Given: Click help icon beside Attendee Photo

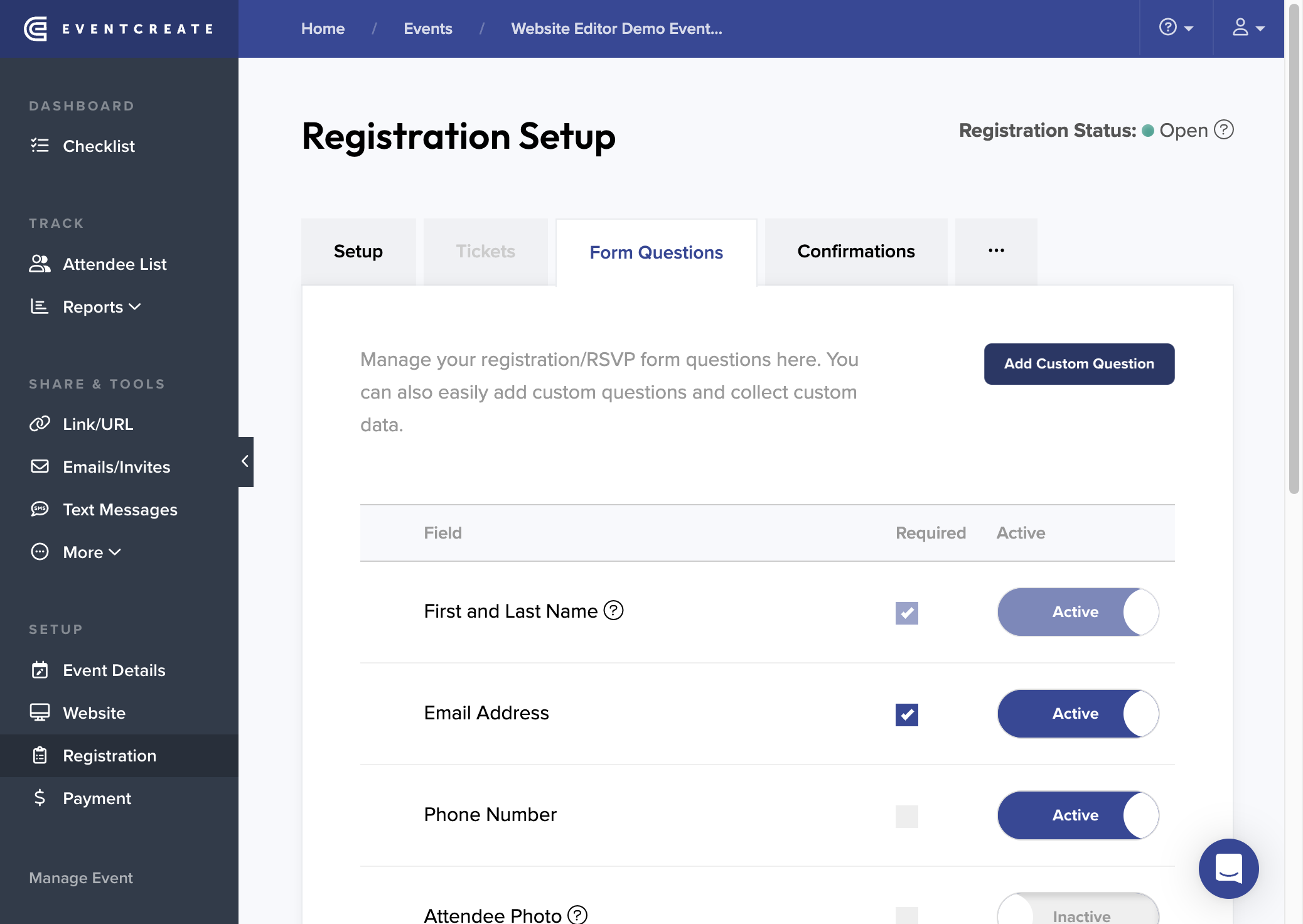Looking at the screenshot, I should tap(577, 915).
